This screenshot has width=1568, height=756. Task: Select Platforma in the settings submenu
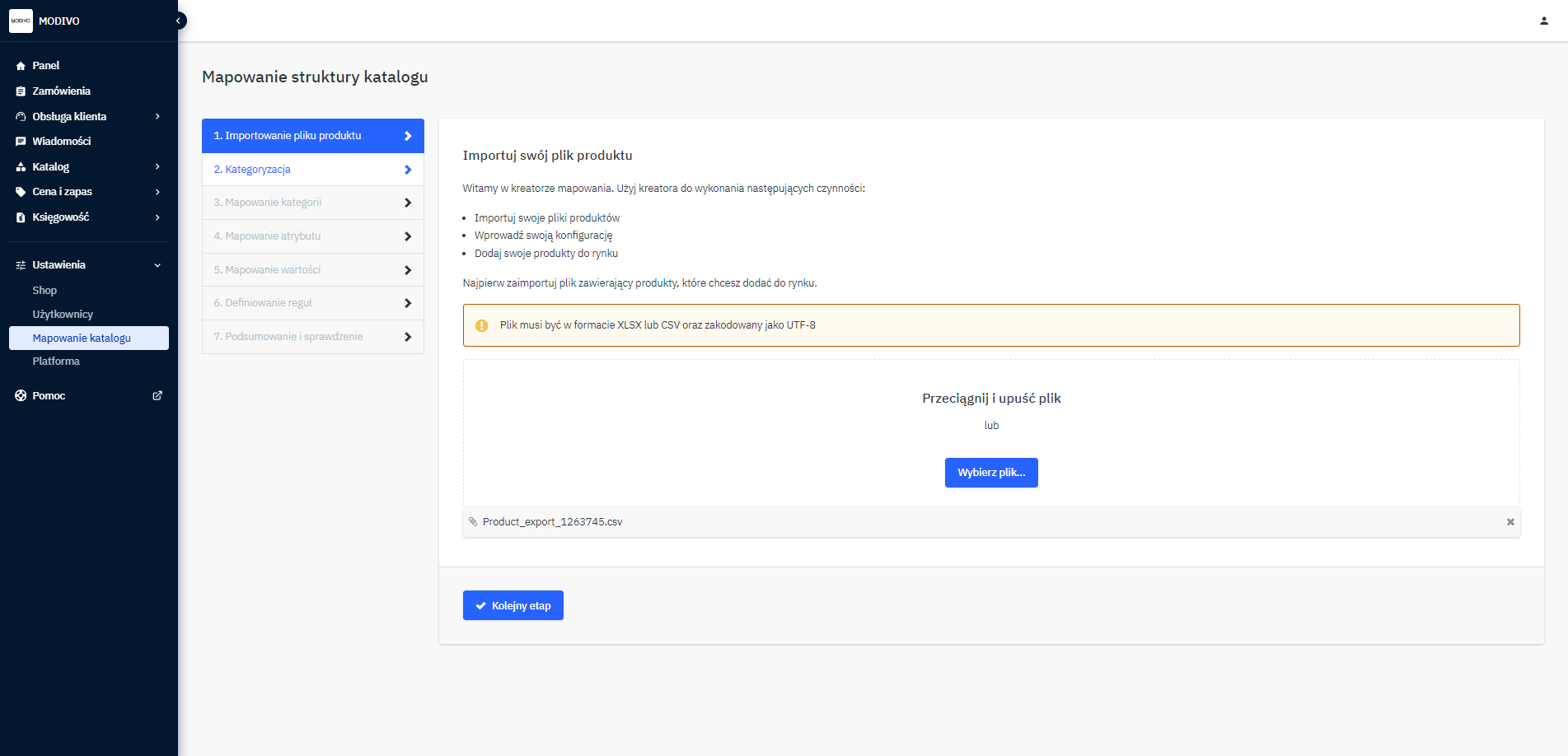(x=56, y=362)
